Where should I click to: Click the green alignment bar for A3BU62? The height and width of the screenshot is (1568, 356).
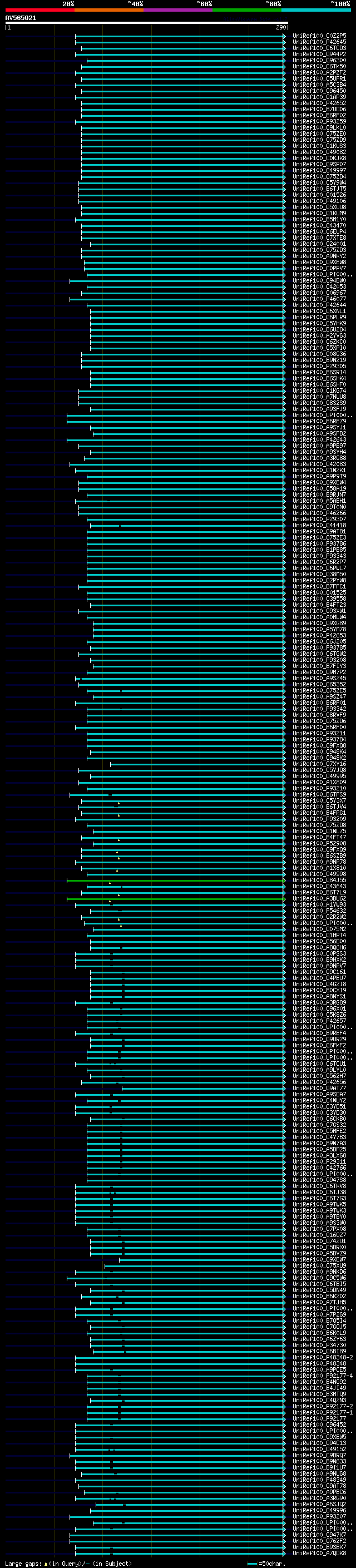(176, 899)
